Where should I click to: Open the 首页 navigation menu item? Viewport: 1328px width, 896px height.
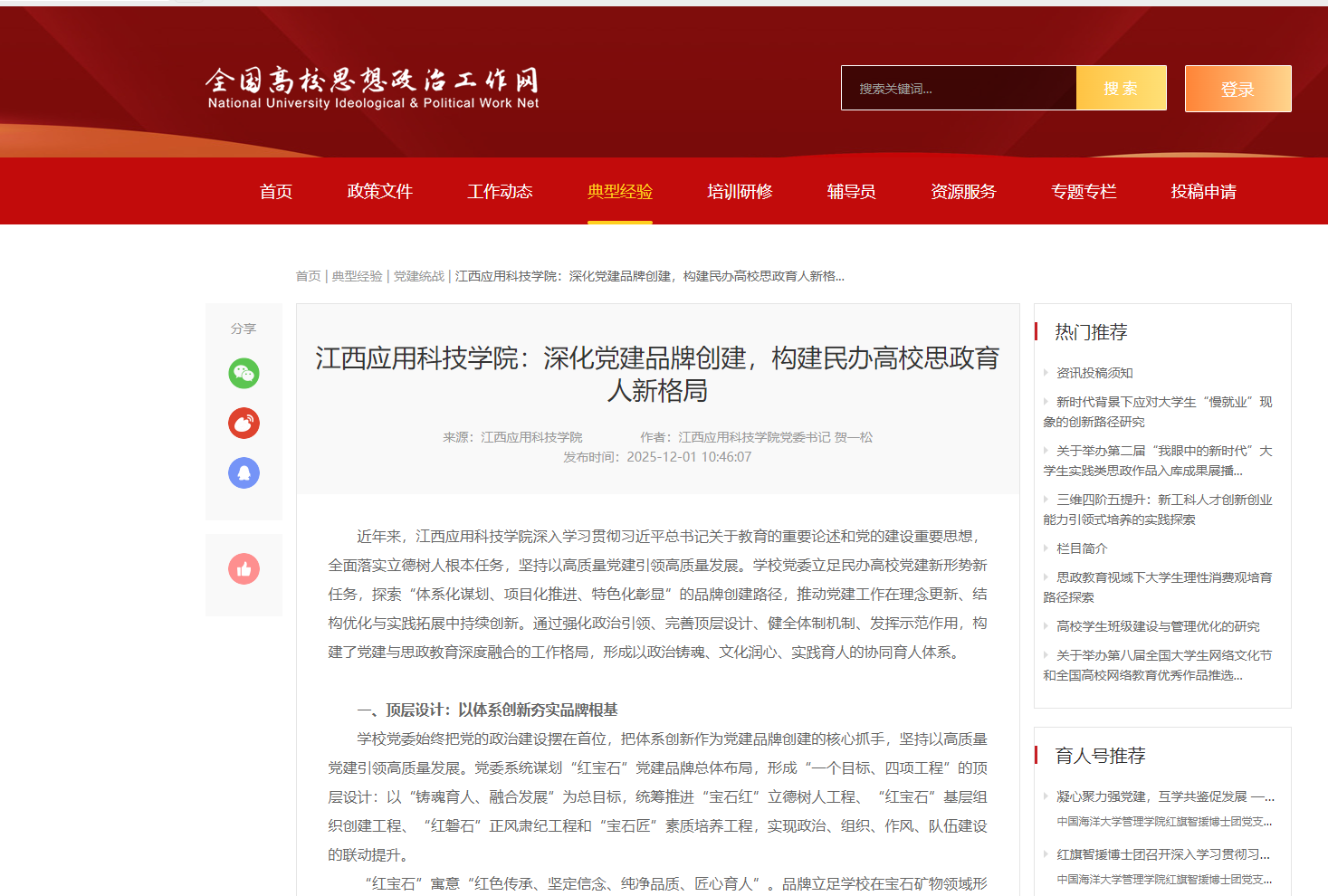[275, 191]
